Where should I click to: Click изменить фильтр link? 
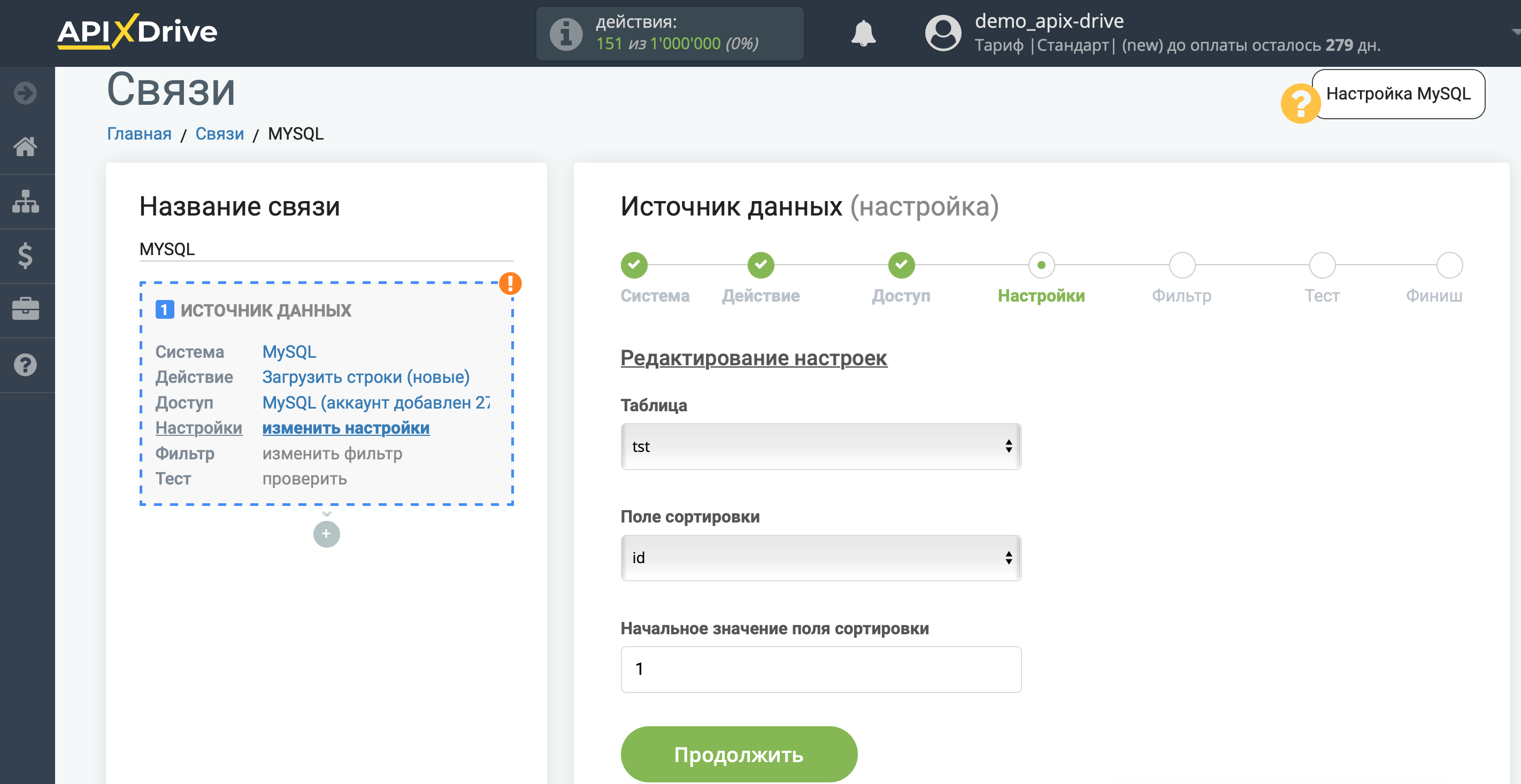point(333,454)
